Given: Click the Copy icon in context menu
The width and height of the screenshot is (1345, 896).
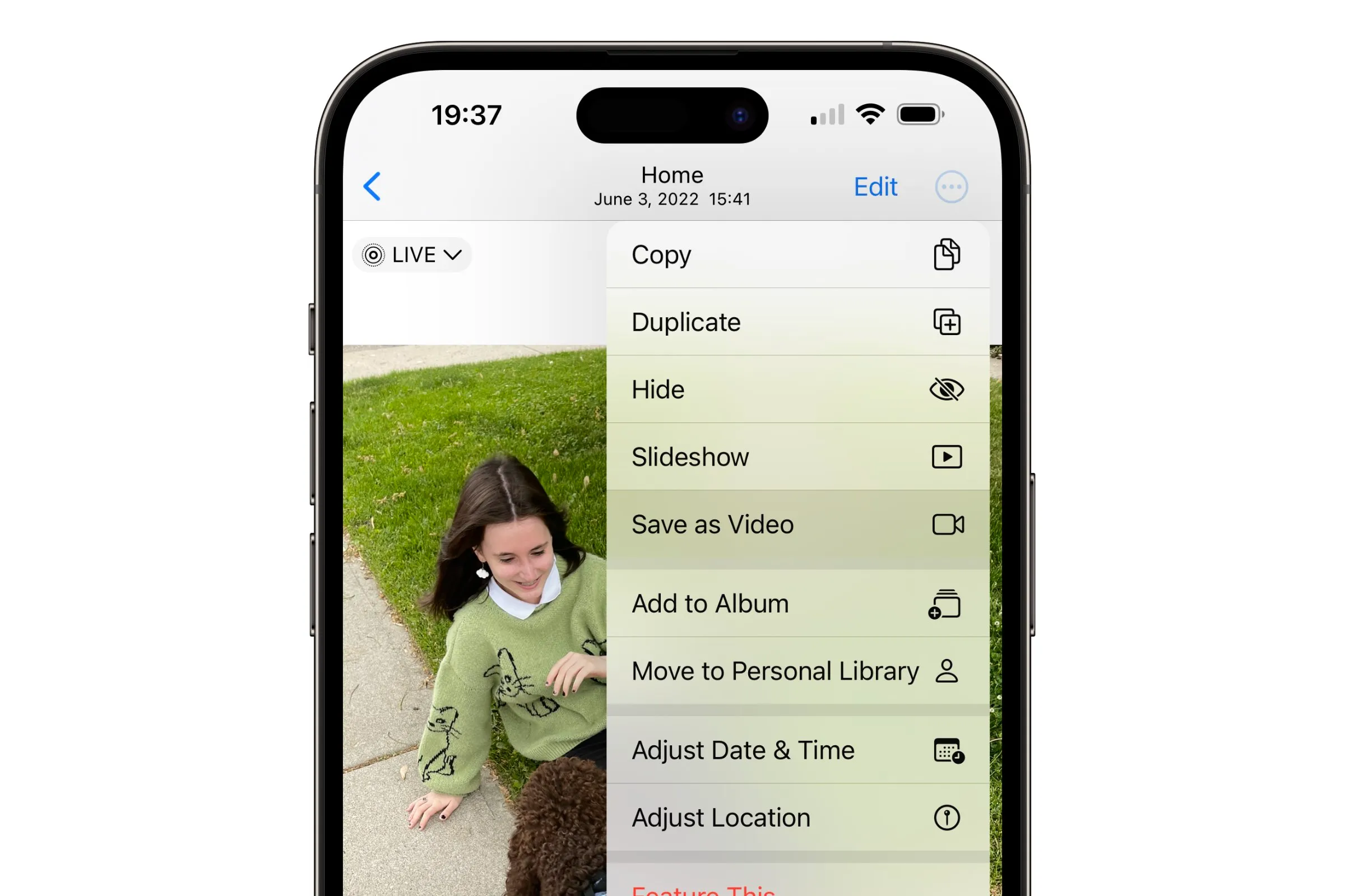Looking at the screenshot, I should click(x=945, y=254).
